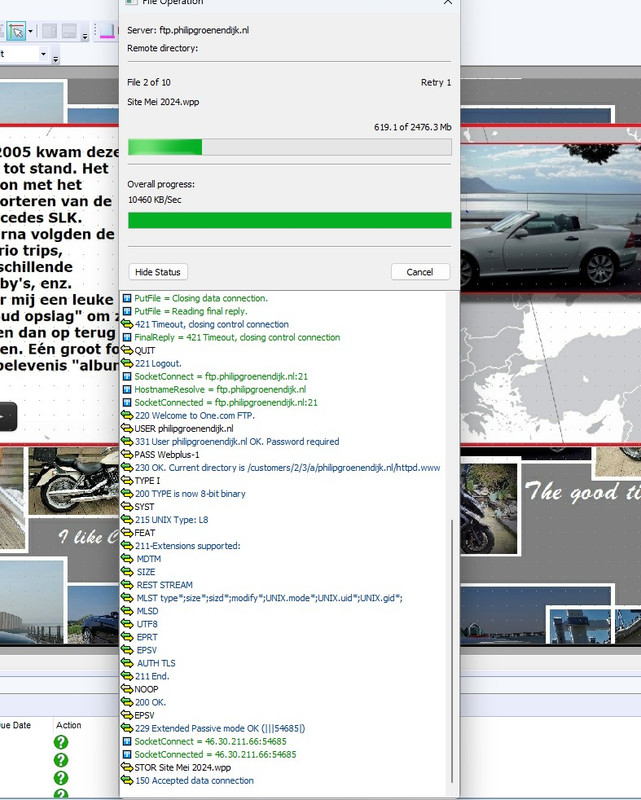The image size is (641, 800).
Task: Click the Hide Status button
Action: coord(158,272)
